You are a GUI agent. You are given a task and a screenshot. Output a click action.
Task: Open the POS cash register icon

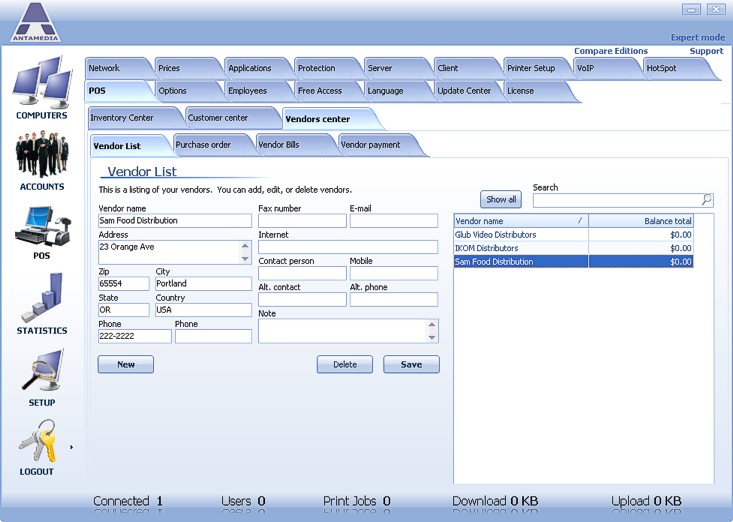42,226
